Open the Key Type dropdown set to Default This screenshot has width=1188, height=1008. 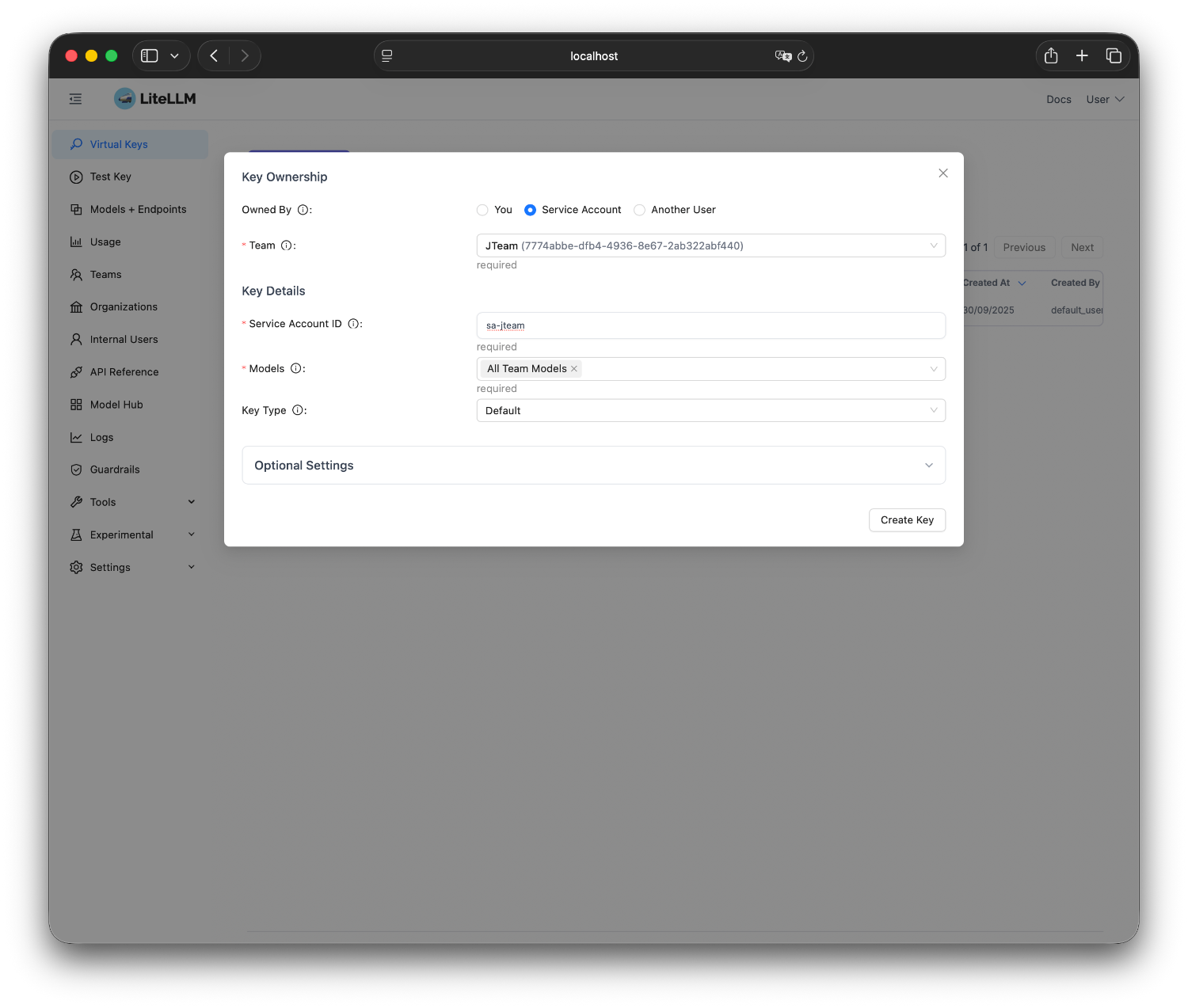click(x=710, y=410)
